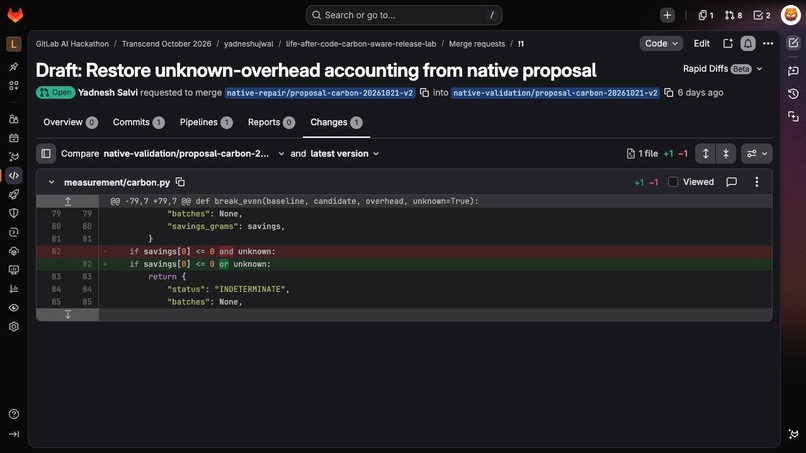Image resolution: width=806 pixels, height=453 pixels.
Task: Open carbon.py file options kebab menu
Action: point(756,182)
